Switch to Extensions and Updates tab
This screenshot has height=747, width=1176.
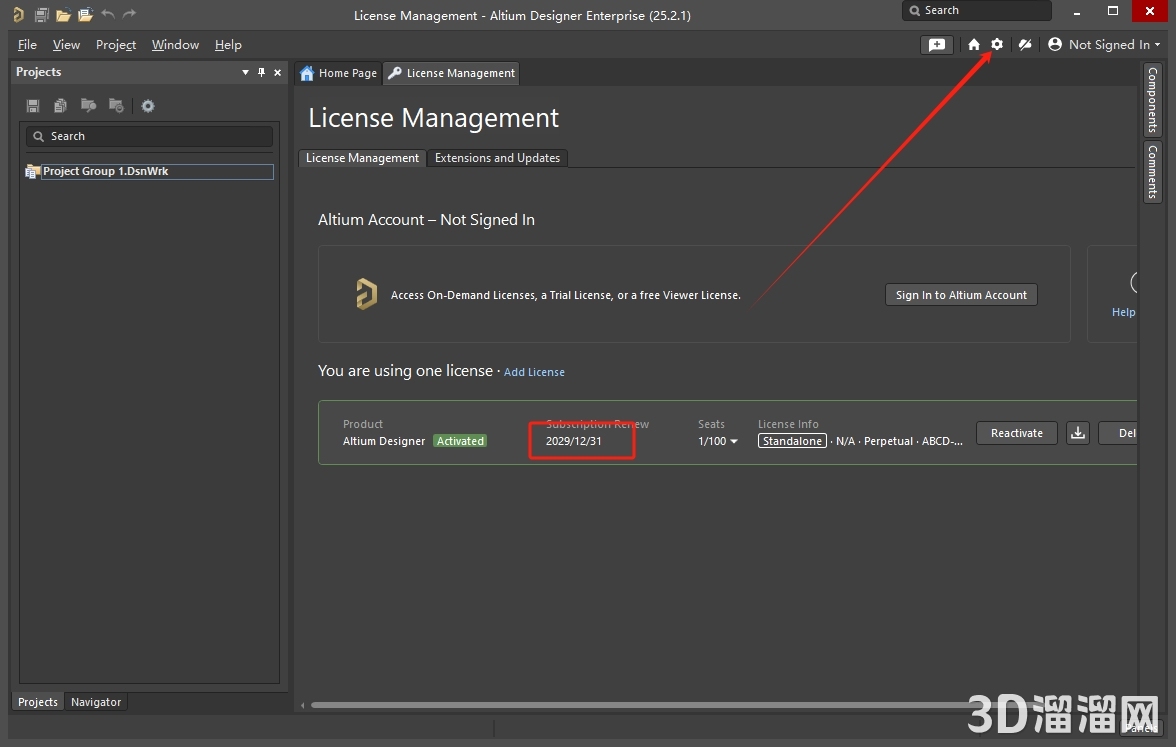[x=497, y=158]
